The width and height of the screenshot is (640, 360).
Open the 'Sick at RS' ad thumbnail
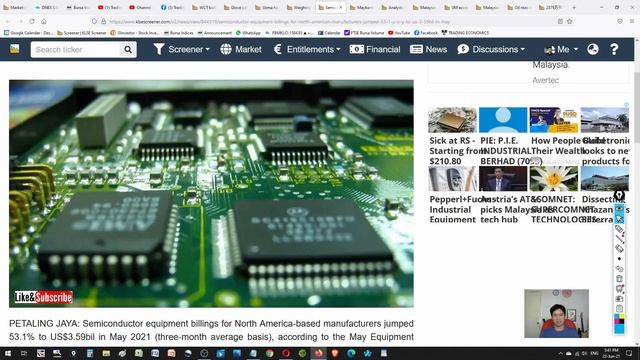(x=452, y=120)
